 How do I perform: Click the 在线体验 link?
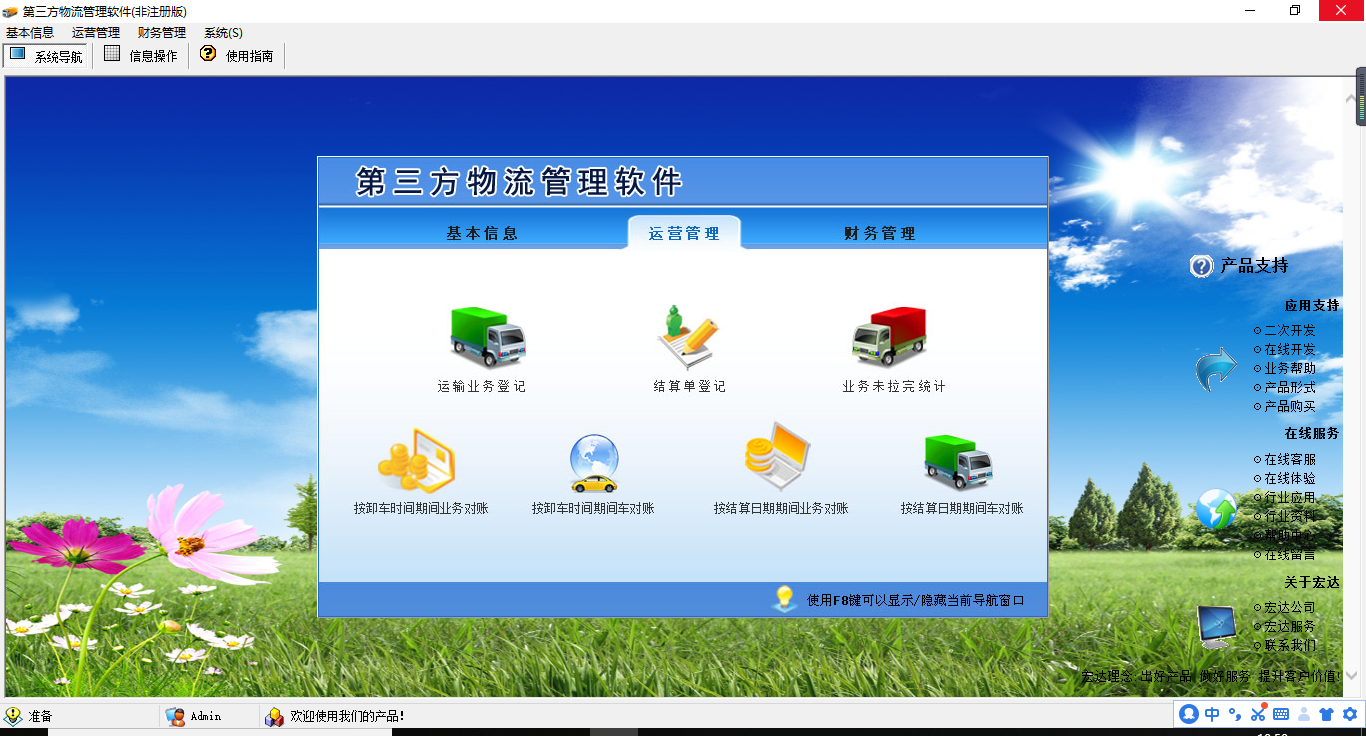pos(1290,478)
